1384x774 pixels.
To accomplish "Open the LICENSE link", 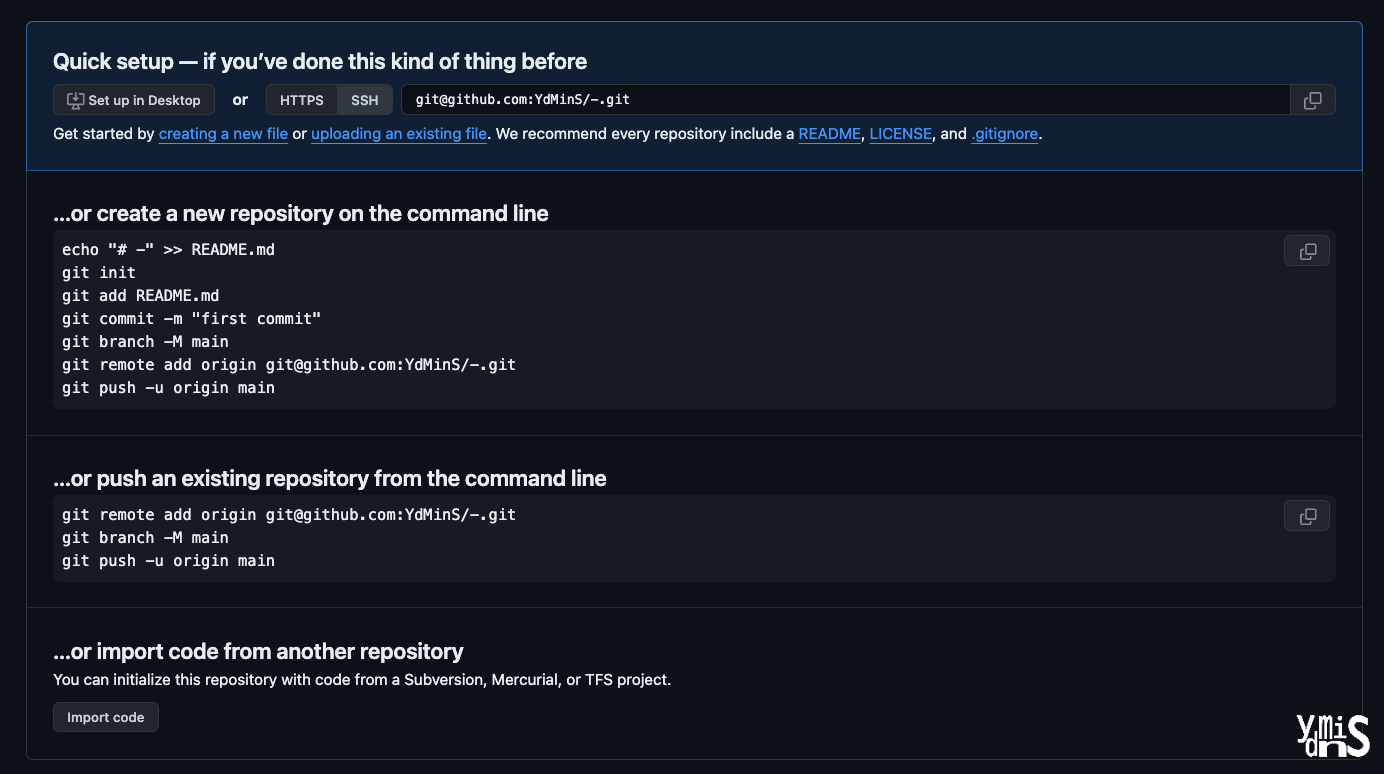I will tap(901, 134).
